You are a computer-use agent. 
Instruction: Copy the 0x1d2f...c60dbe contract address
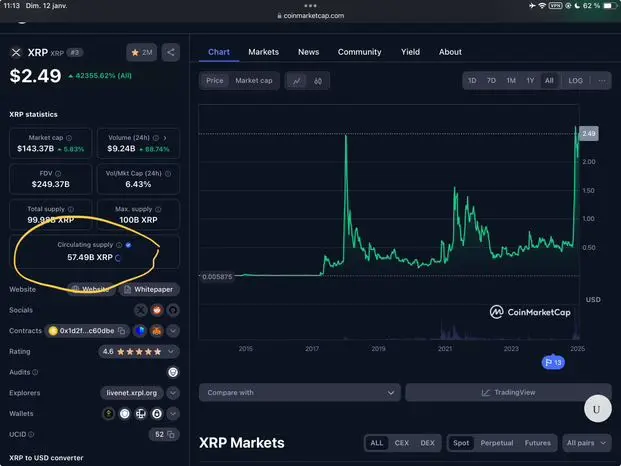click(121, 331)
